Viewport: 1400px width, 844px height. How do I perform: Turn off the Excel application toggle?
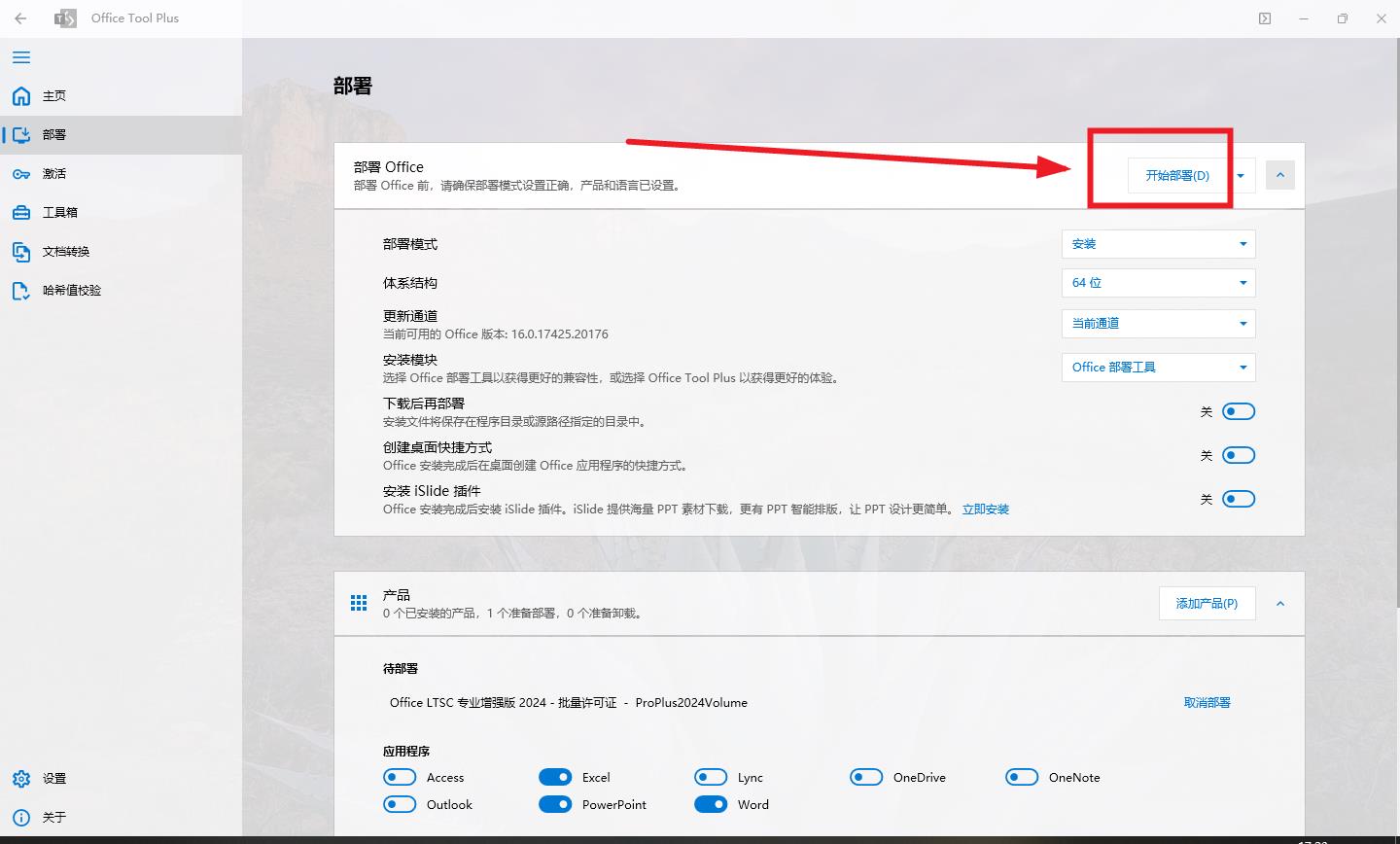point(555,777)
